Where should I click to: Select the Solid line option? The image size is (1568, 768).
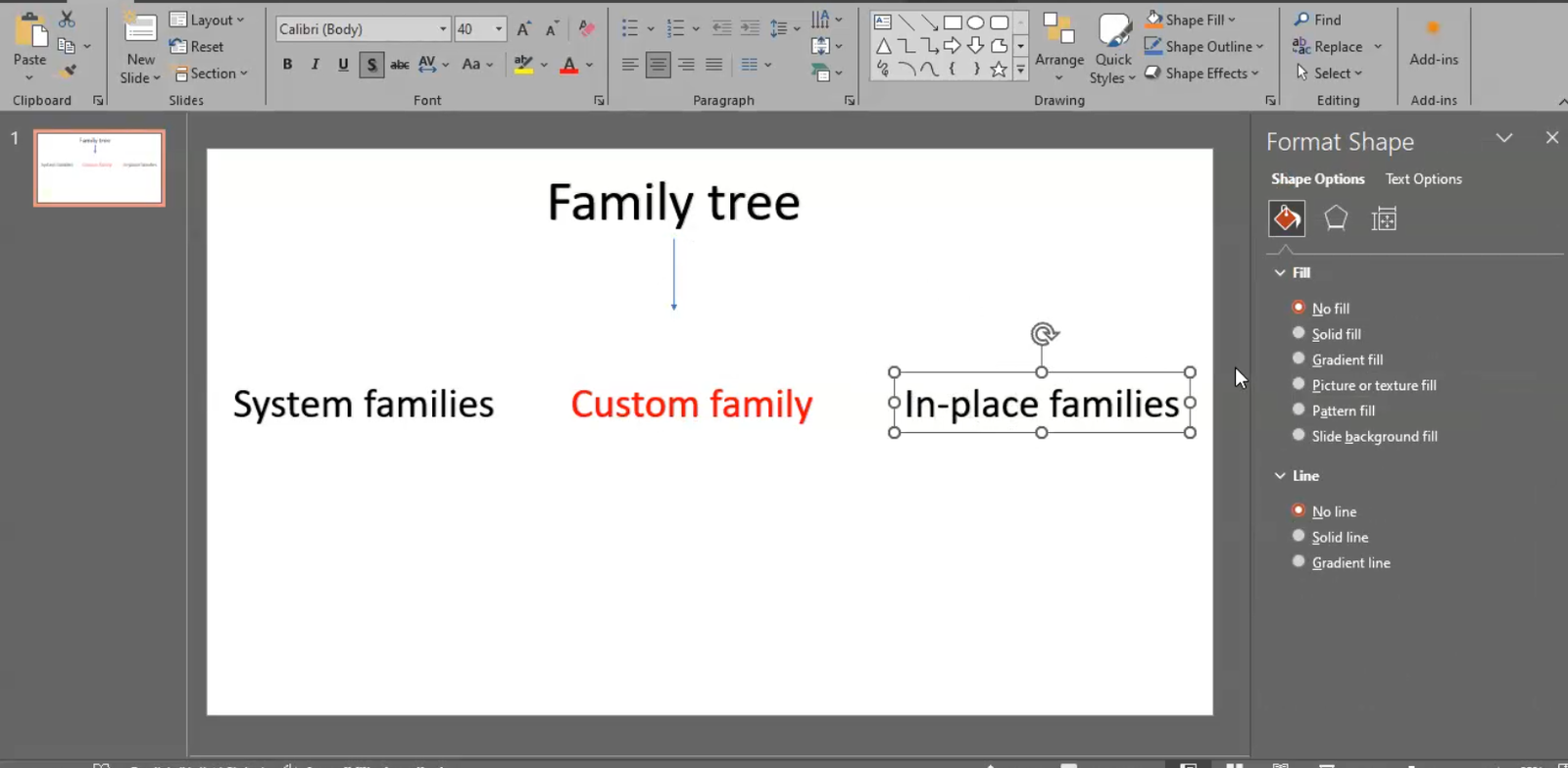1330,537
